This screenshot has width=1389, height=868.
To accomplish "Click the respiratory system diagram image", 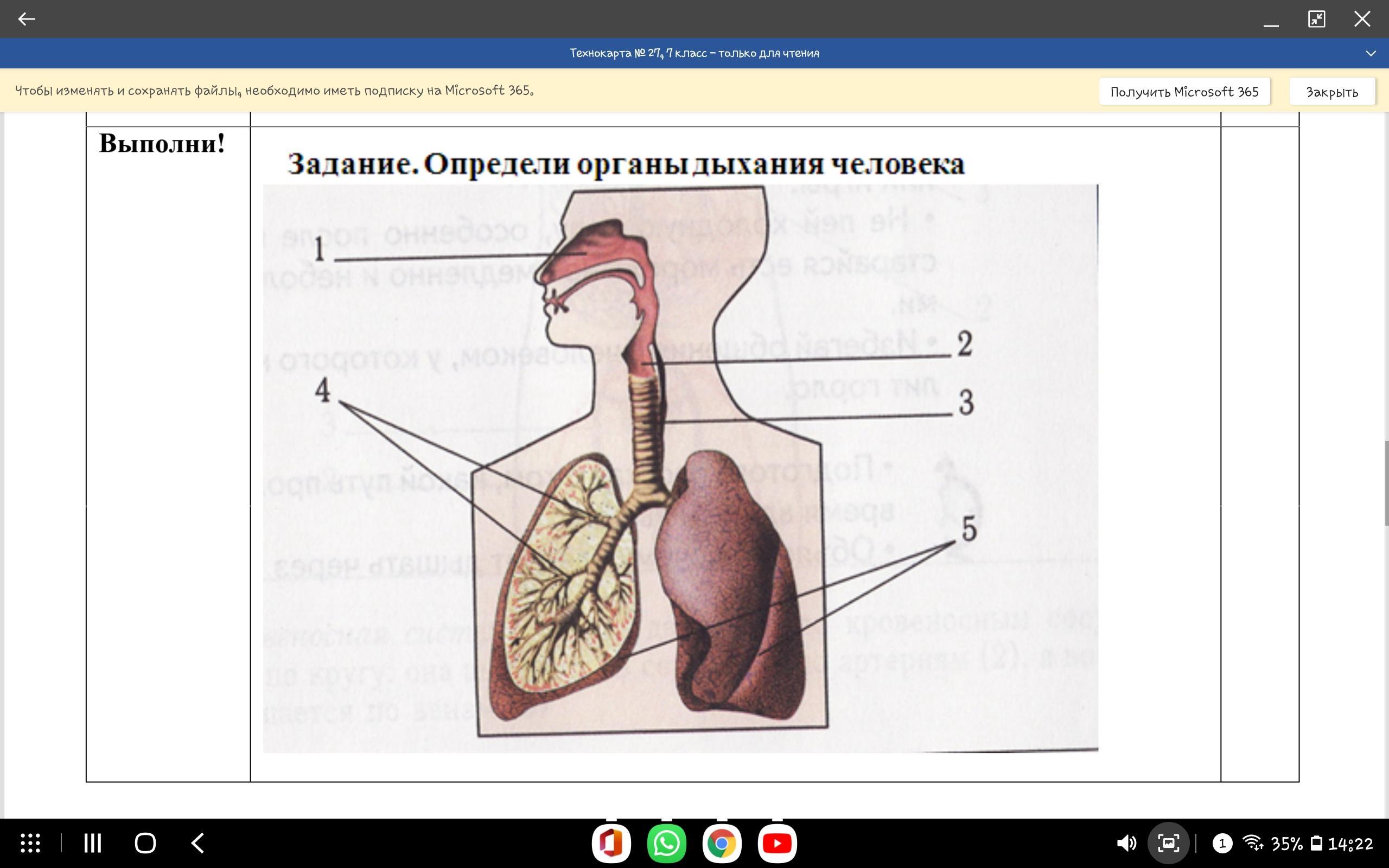I will pos(680,468).
